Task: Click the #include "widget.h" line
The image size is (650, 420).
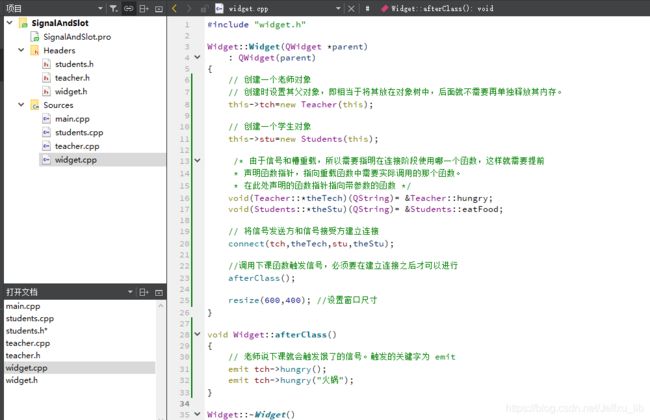Action: click(x=257, y=24)
